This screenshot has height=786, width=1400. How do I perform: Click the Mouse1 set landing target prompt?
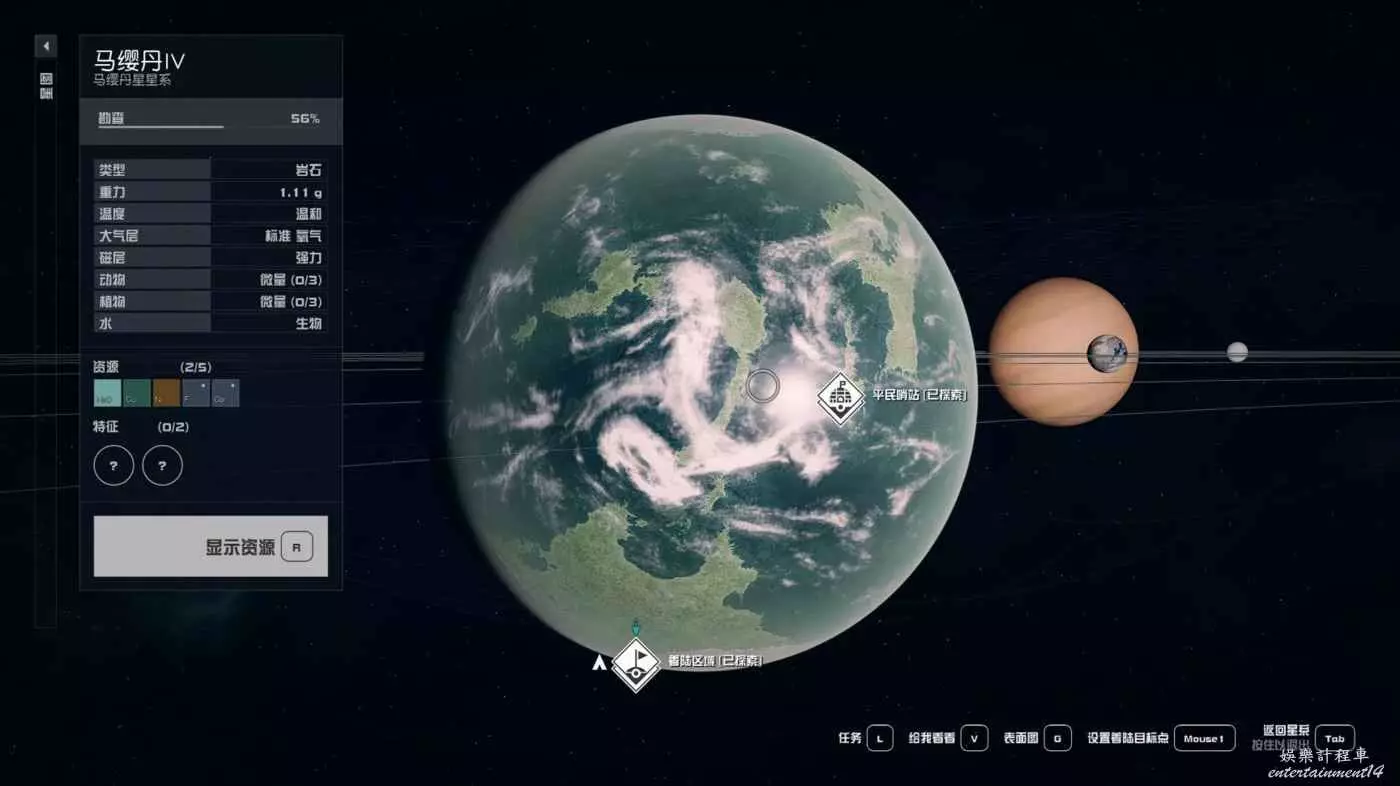point(1203,739)
